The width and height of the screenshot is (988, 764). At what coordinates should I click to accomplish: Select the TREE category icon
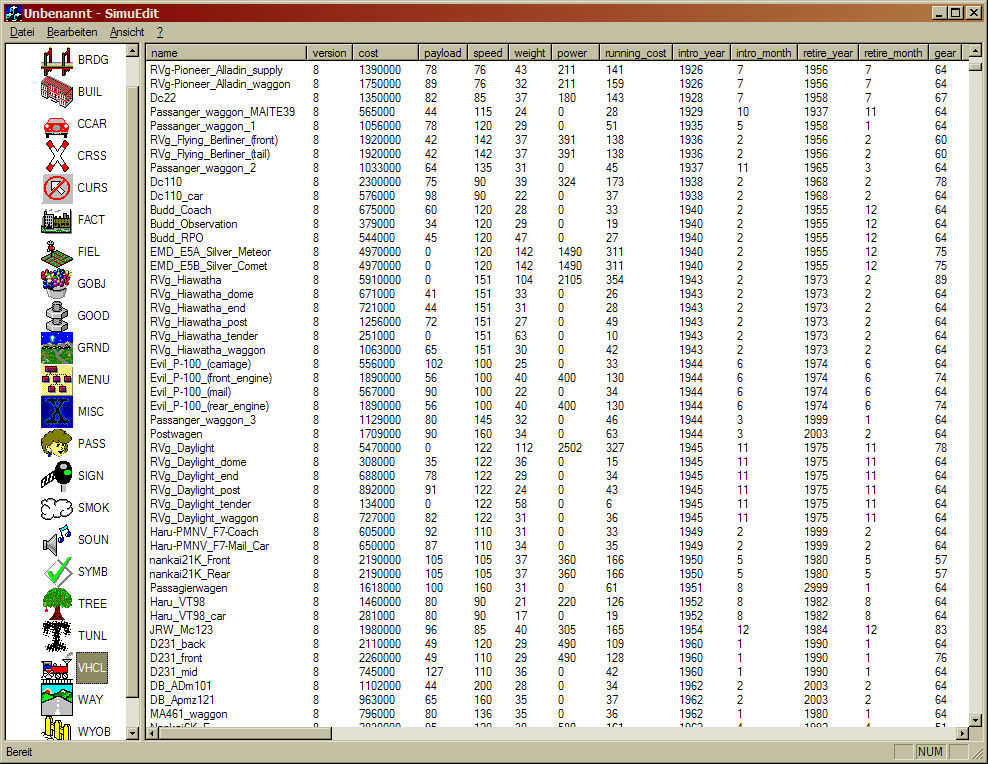pyautogui.click(x=57, y=604)
